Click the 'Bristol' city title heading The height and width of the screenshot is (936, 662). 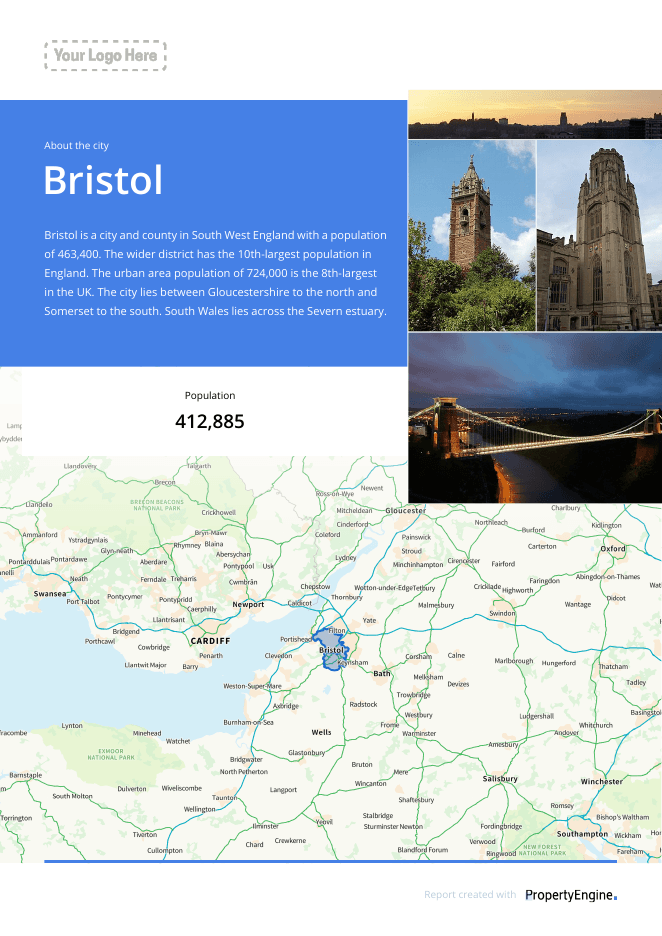[x=103, y=180]
